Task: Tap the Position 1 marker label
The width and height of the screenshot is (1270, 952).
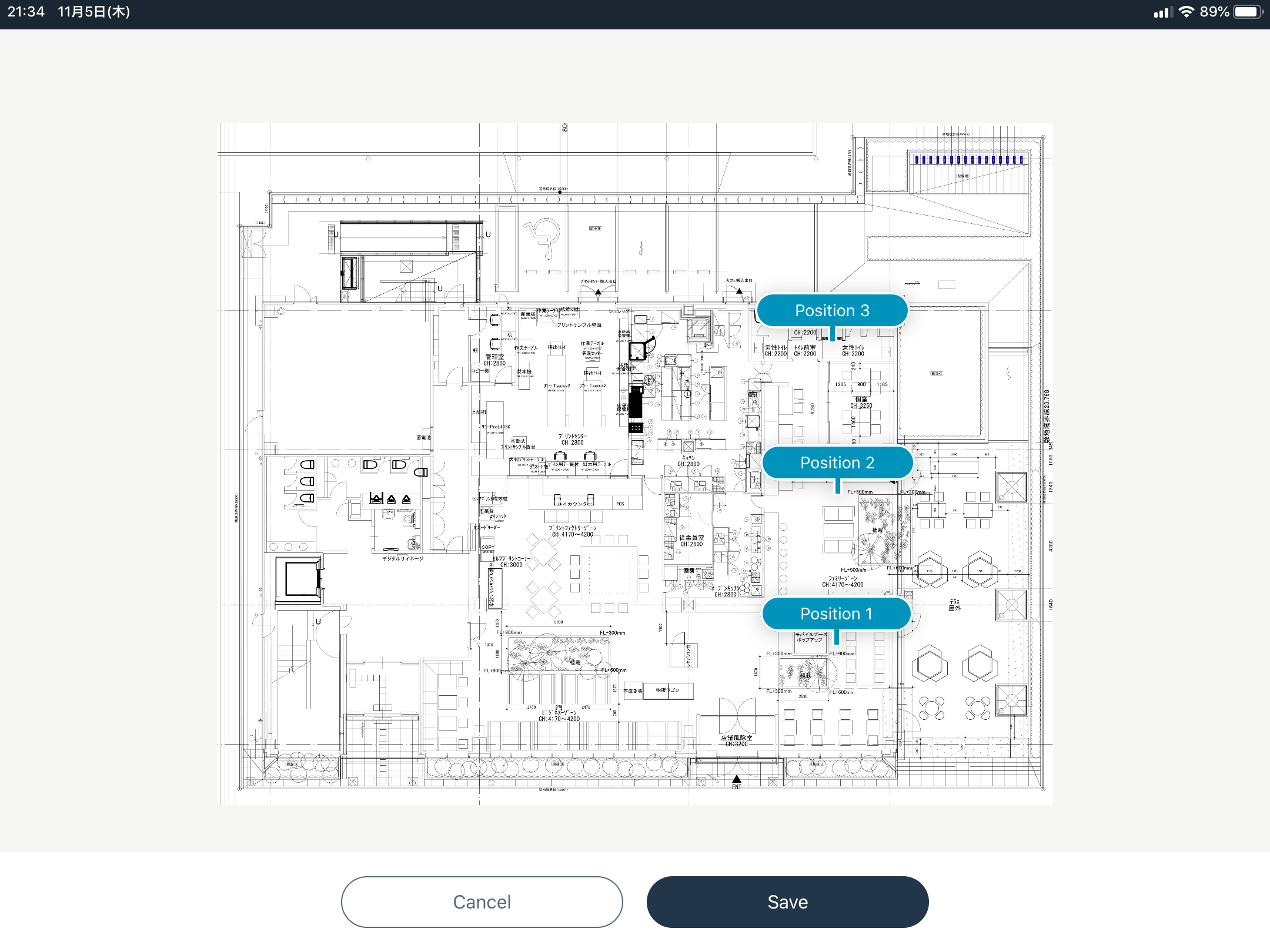Action: pyautogui.click(x=836, y=614)
